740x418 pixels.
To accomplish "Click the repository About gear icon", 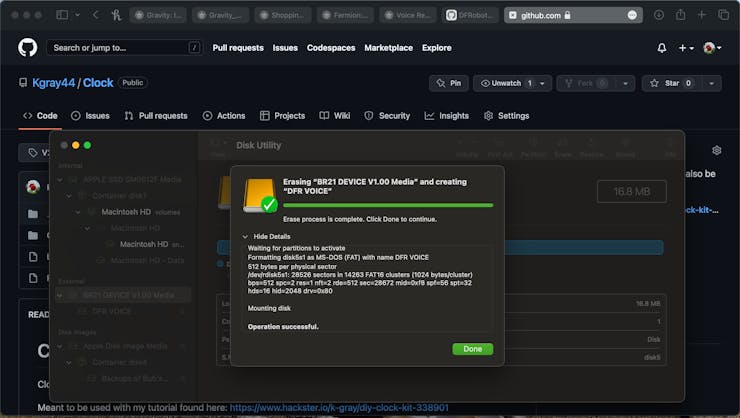I will tap(716, 150).
